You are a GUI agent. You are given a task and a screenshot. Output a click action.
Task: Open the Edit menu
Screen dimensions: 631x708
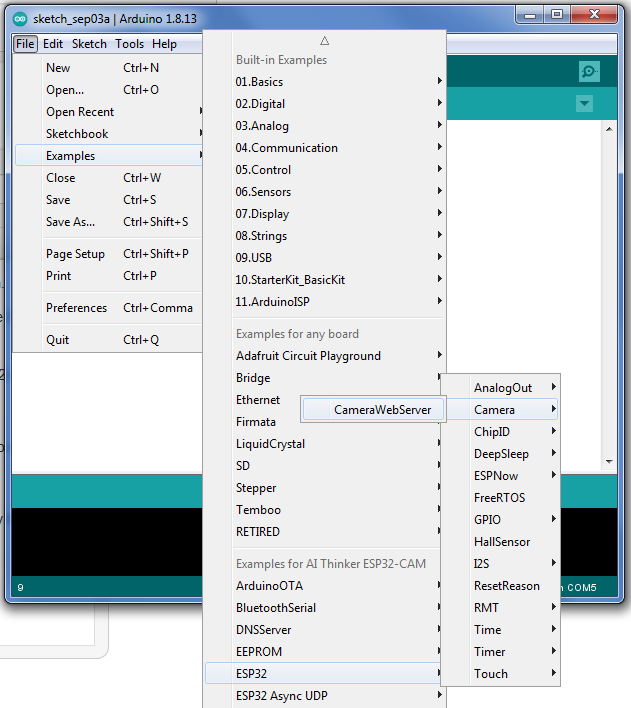click(53, 44)
